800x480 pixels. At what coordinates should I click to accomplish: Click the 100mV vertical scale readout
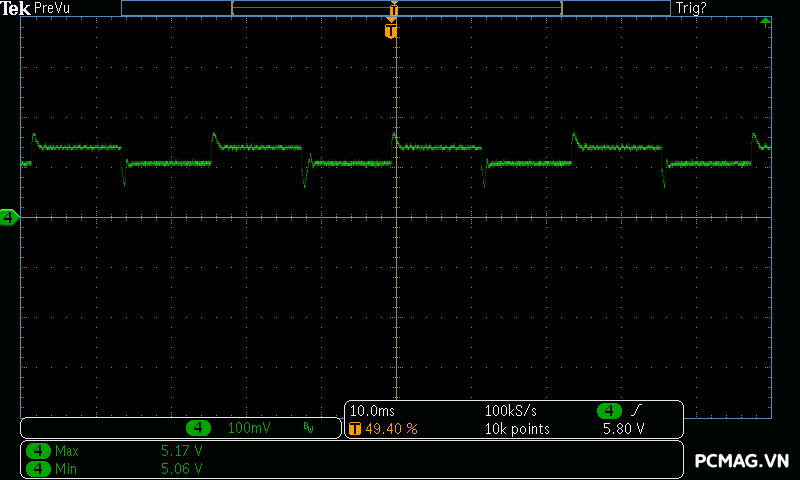(x=248, y=428)
